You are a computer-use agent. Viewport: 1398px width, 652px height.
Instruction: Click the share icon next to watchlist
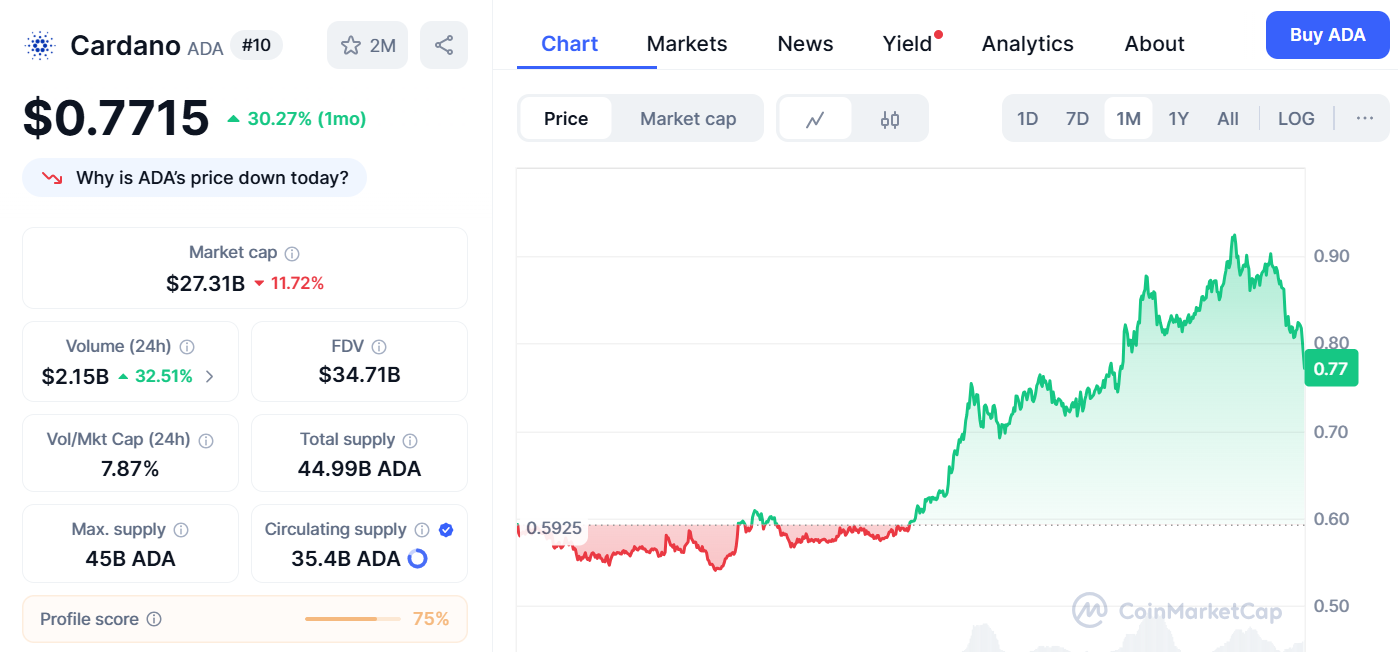[x=444, y=45]
